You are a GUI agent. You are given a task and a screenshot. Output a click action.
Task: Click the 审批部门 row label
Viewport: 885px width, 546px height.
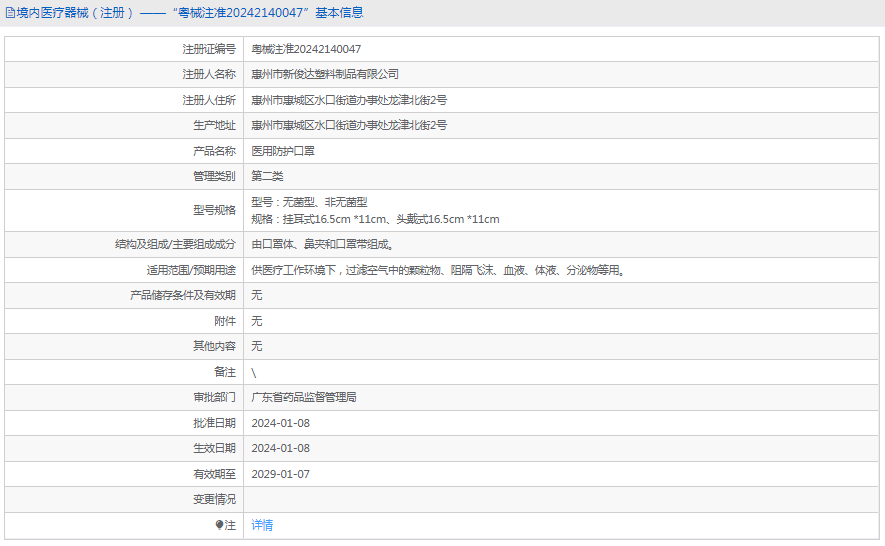(214, 398)
